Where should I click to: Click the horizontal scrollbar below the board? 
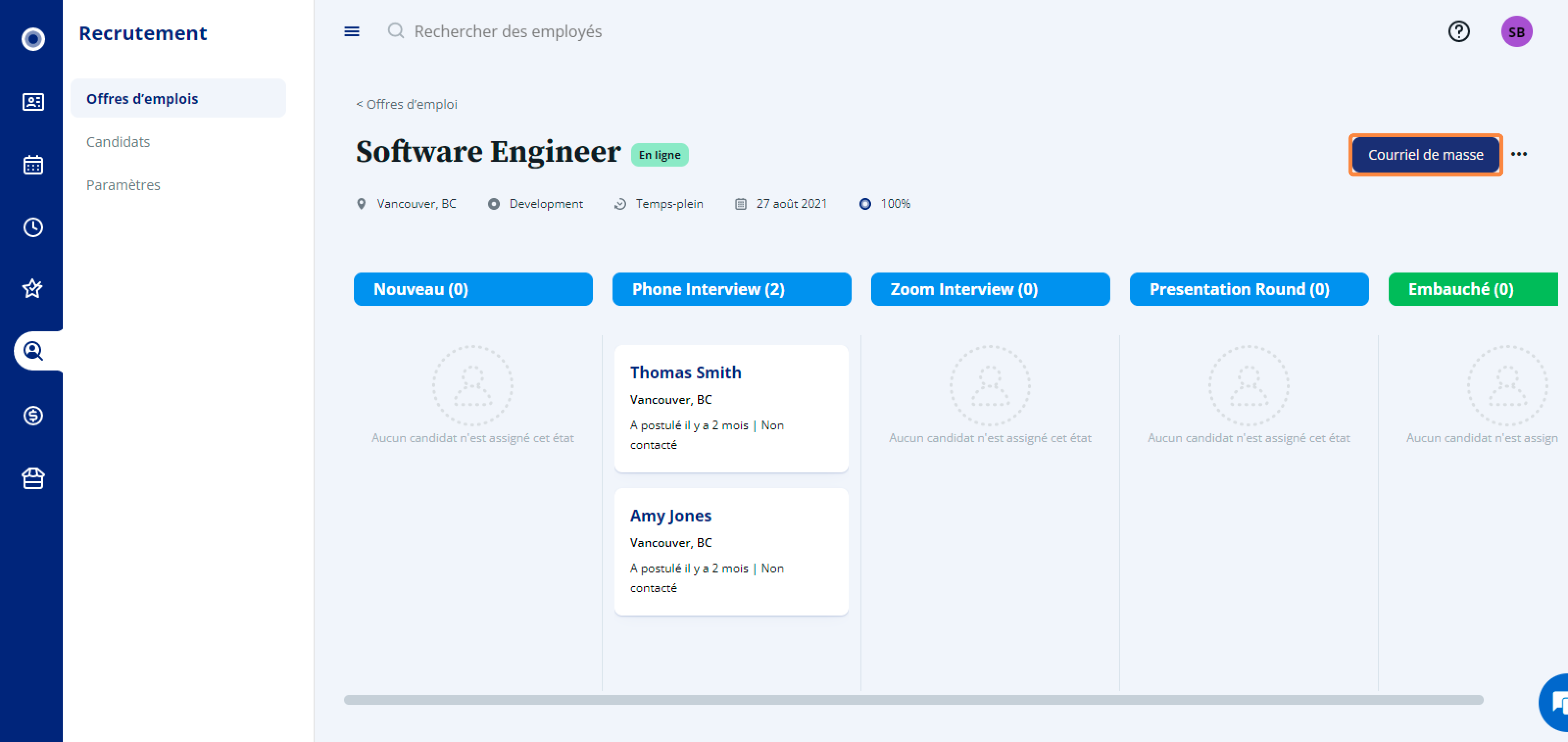[x=913, y=699]
